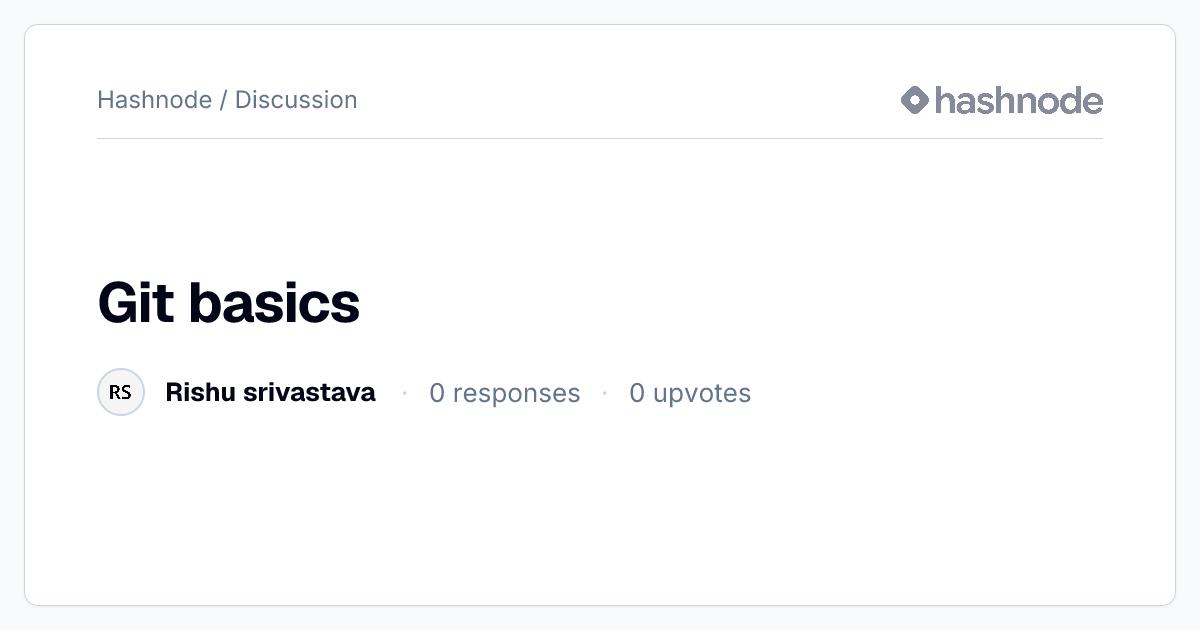Viewport: 1200px width, 630px height.
Task: Click the zero digit beside upvotes
Action: (x=637, y=393)
